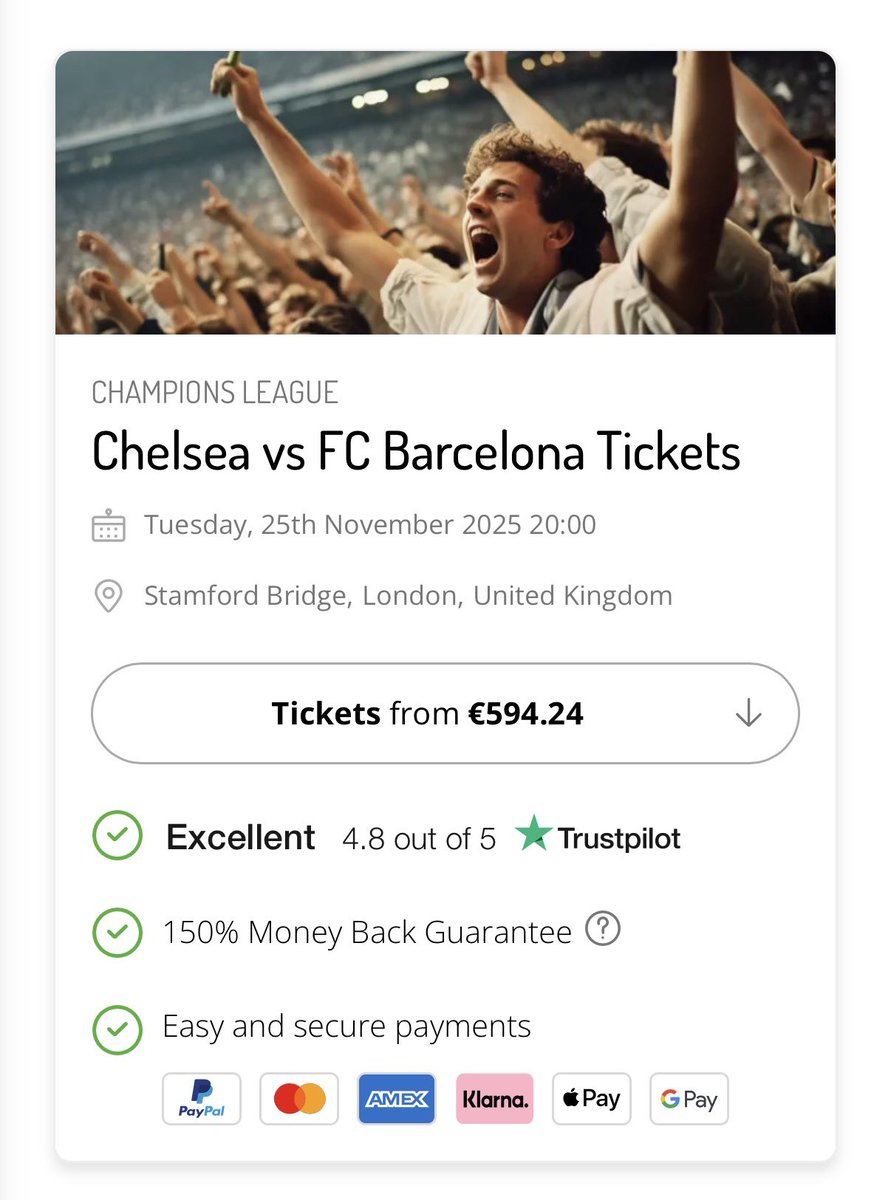891x1200 pixels.
Task: Click the calendar icon beside the date
Action: click(108, 526)
